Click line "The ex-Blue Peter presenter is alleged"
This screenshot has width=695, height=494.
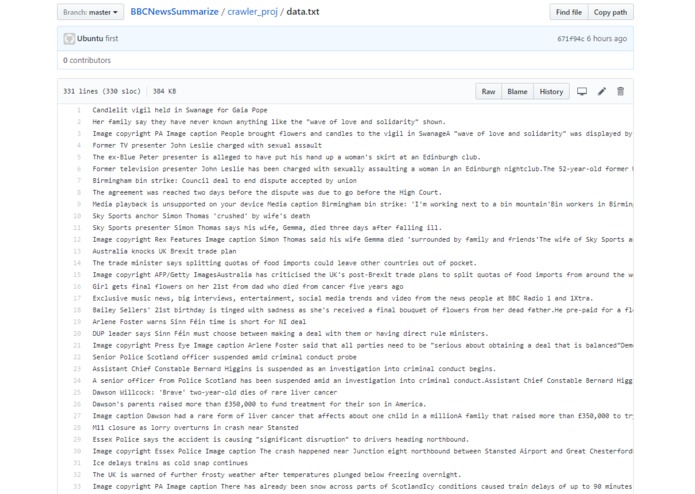(286, 157)
